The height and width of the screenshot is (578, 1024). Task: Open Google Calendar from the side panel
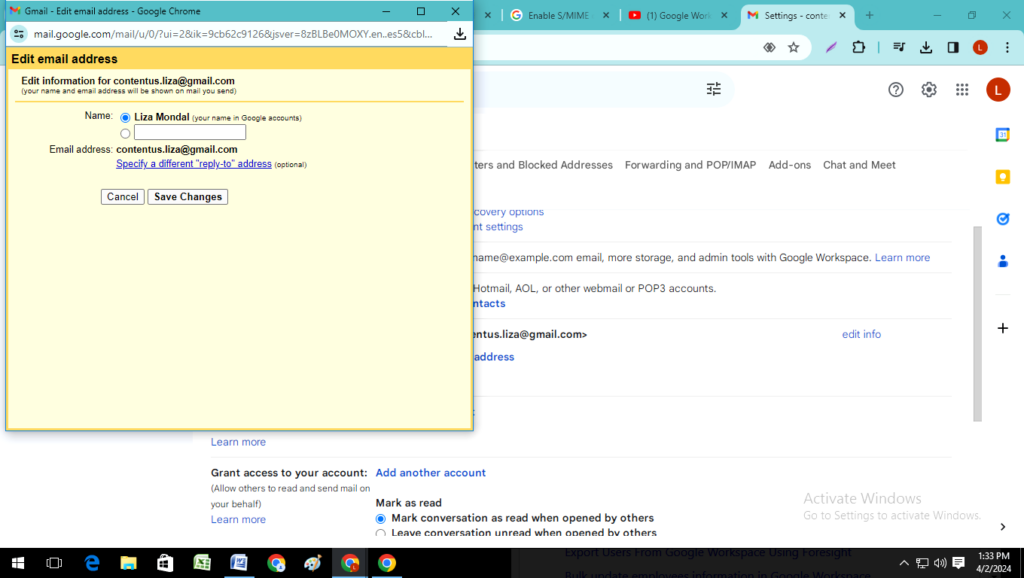pyautogui.click(x=1002, y=133)
